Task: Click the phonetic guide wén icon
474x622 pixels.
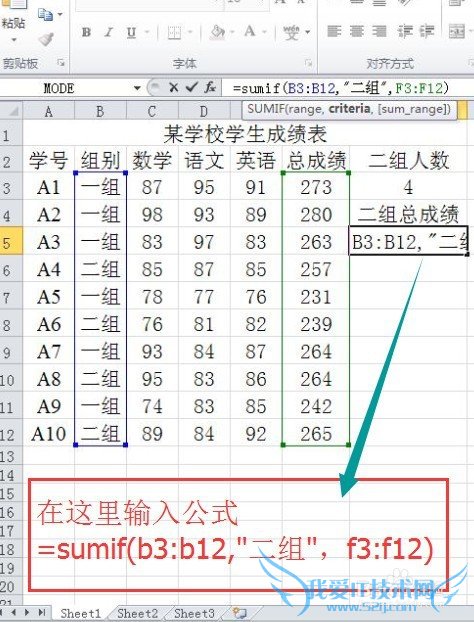Action: (292, 32)
